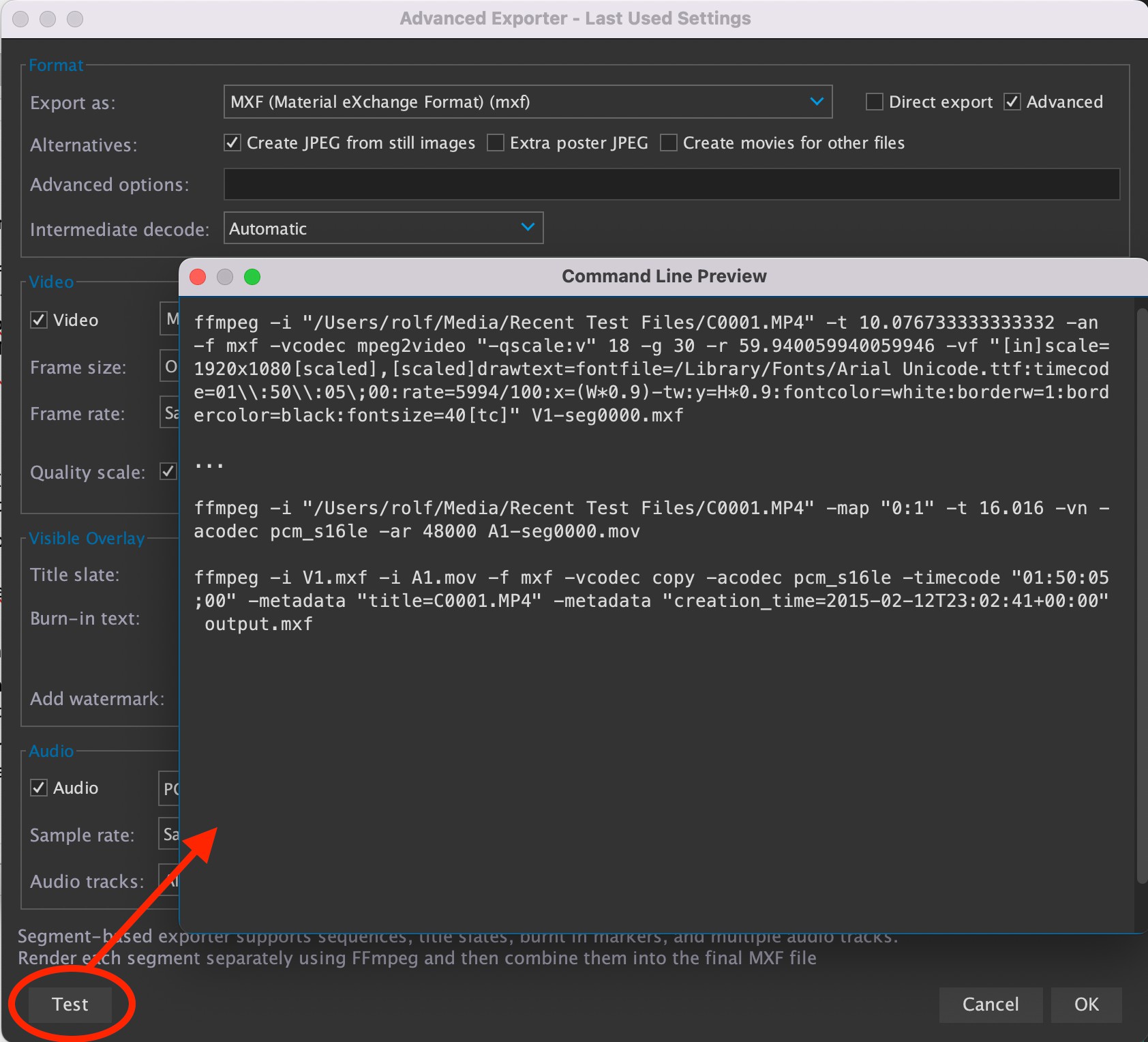Uncheck the Advanced checkbox
This screenshot has height=1042, width=1148.
(x=1012, y=102)
